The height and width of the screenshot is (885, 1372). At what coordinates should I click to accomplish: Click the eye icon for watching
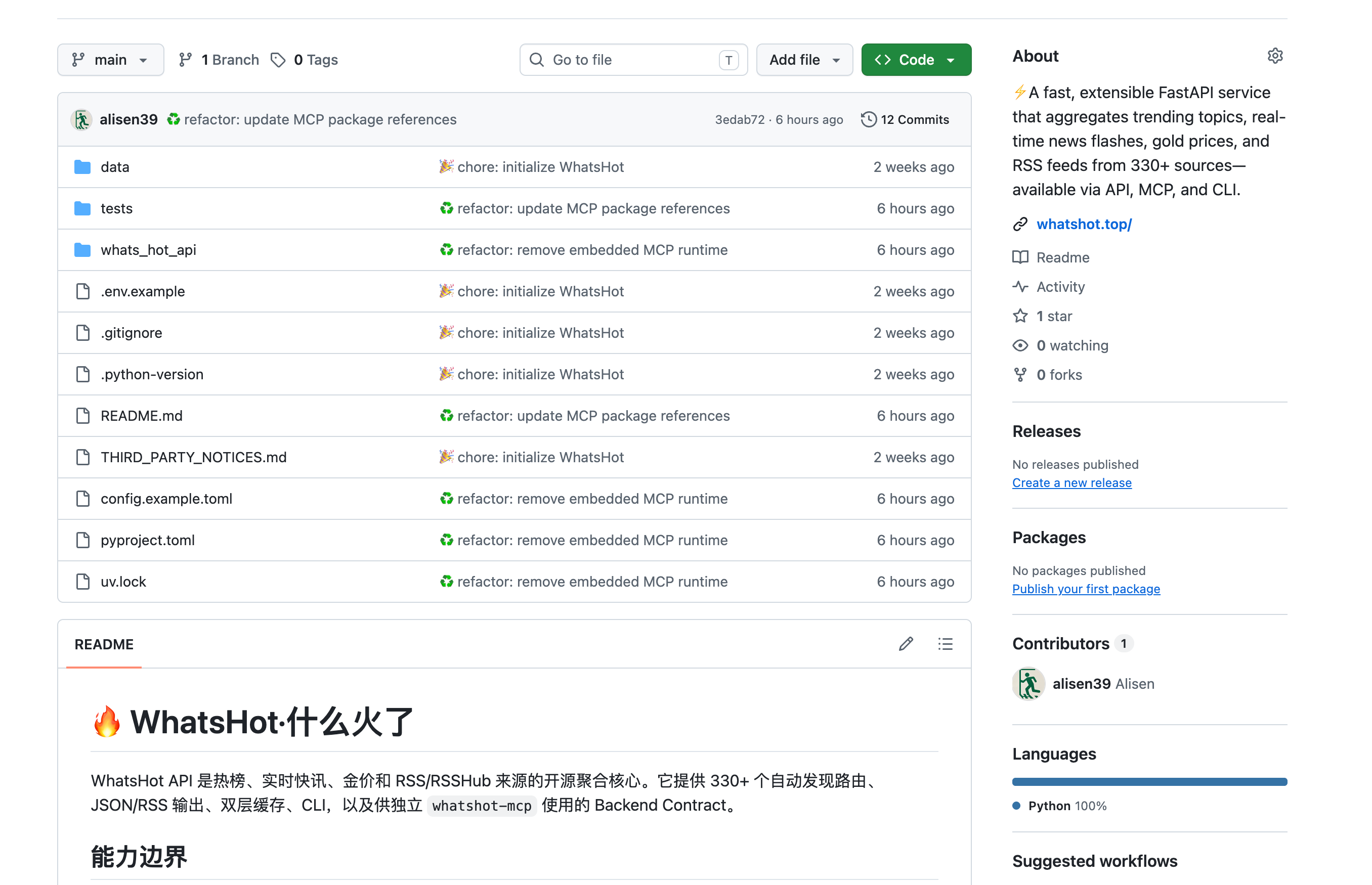(x=1020, y=345)
